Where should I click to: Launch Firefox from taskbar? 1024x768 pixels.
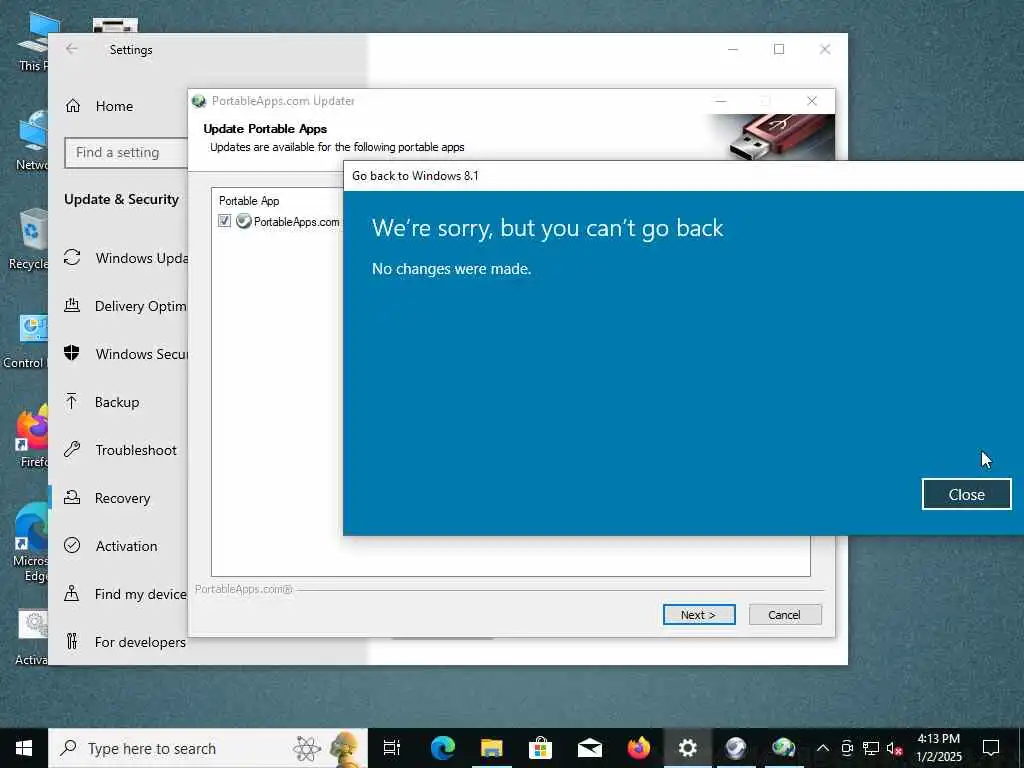click(638, 748)
